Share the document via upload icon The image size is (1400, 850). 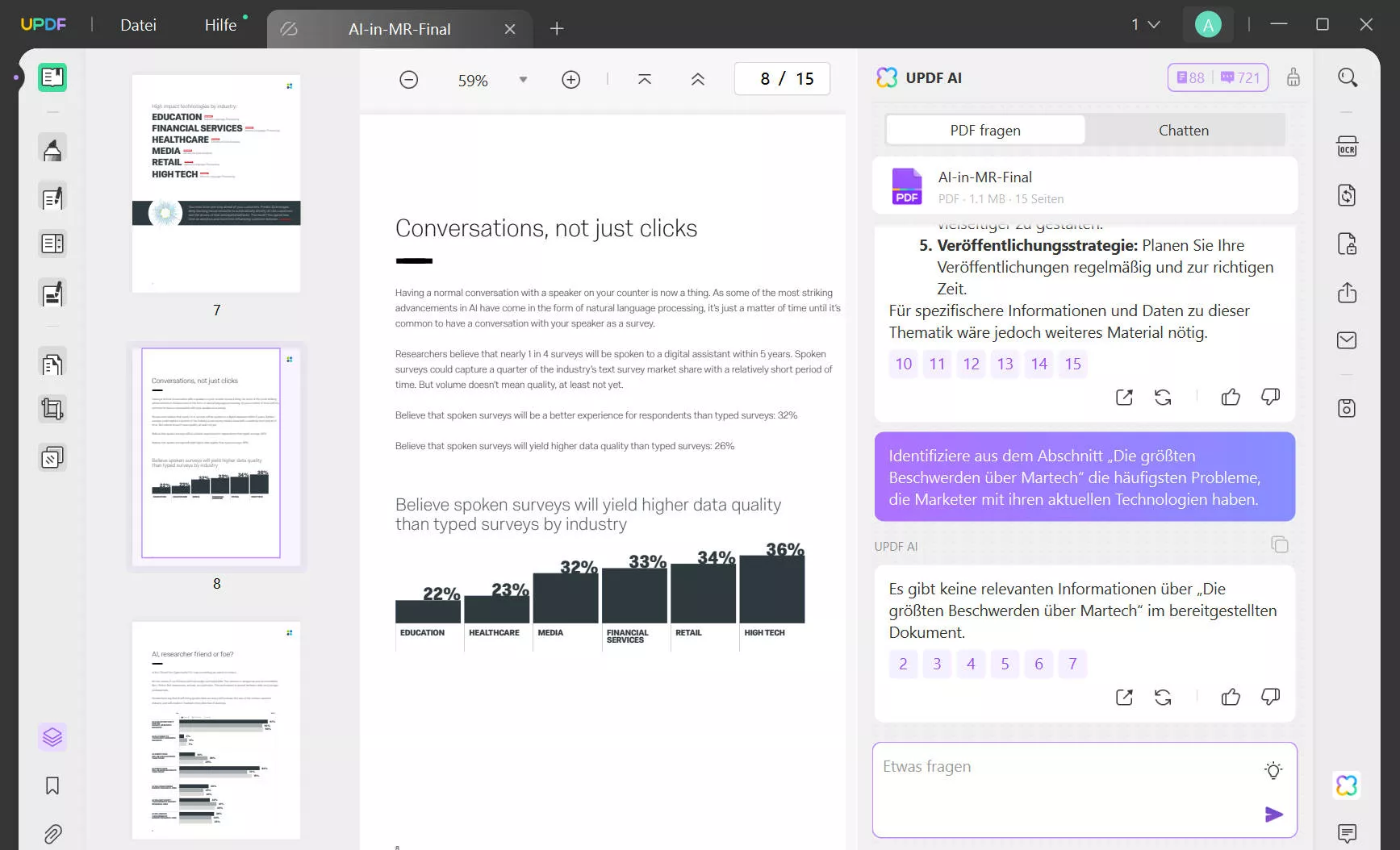coord(1348,292)
